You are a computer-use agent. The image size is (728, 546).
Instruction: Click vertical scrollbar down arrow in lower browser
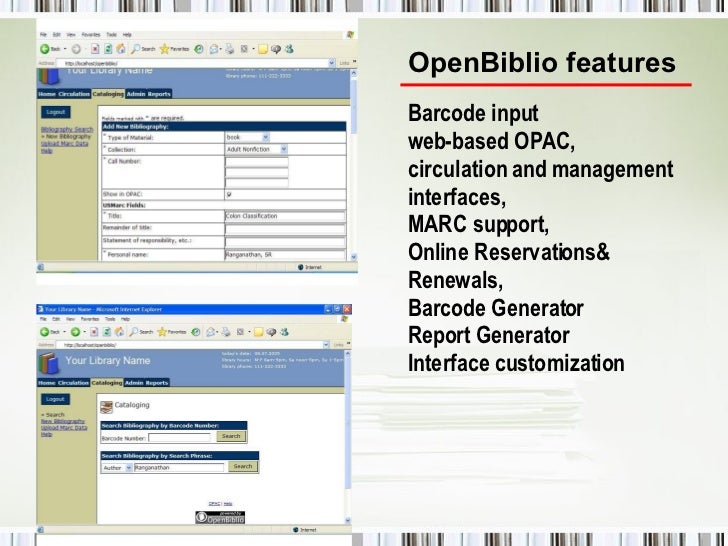[348, 520]
